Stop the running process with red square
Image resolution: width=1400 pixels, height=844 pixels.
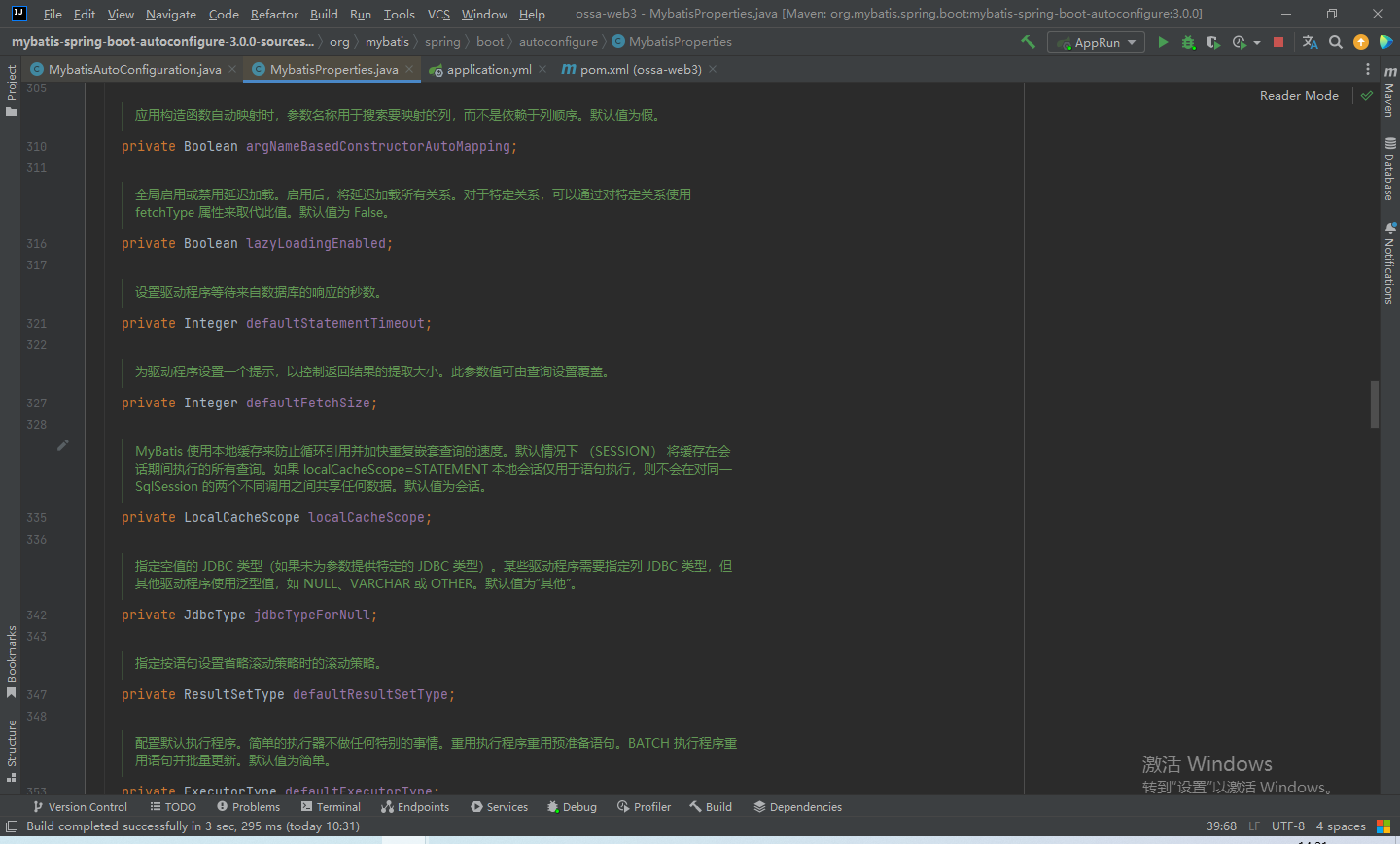[x=1278, y=42]
